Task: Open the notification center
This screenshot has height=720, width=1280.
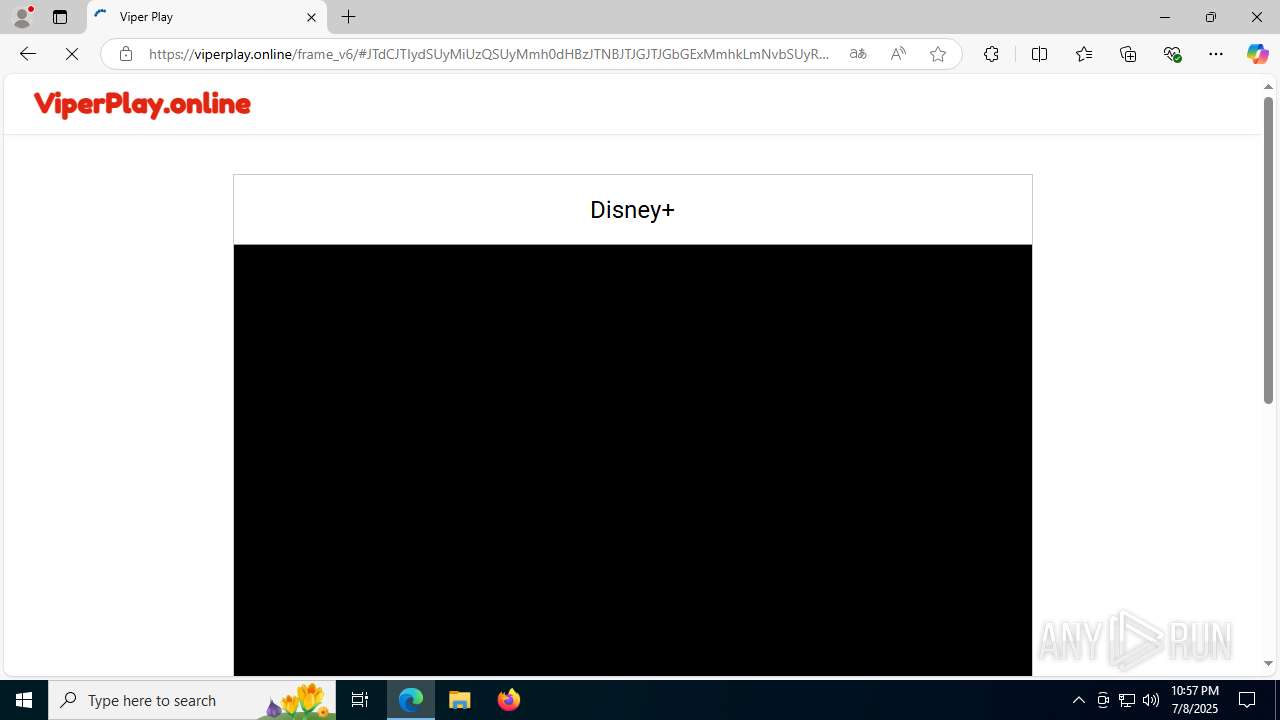Action: click(1248, 700)
